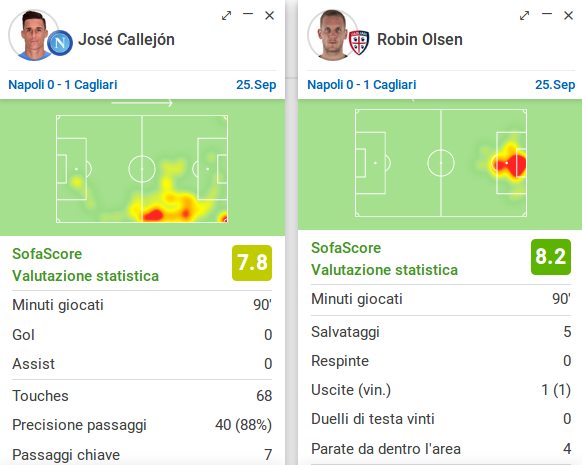This screenshot has width=582, height=465.
Task: Minimize the Robin Olsen player card
Action: tap(547, 14)
